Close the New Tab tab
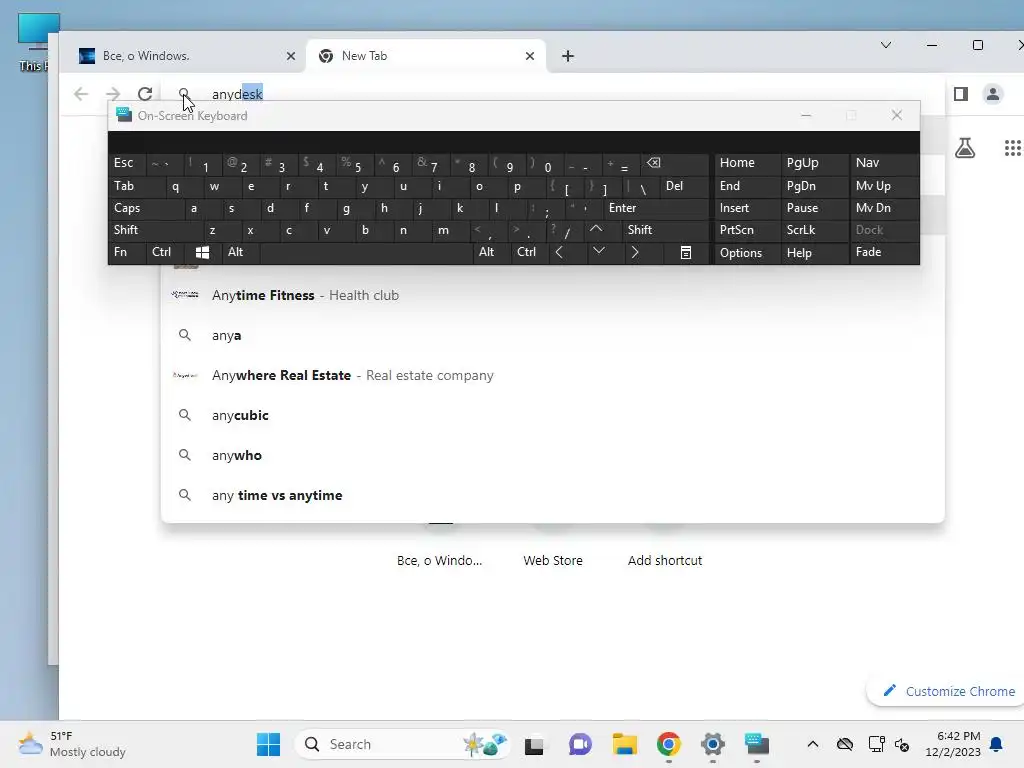Image resolution: width=1024 pixels, height=768 pixels. [x=530, y=56]
